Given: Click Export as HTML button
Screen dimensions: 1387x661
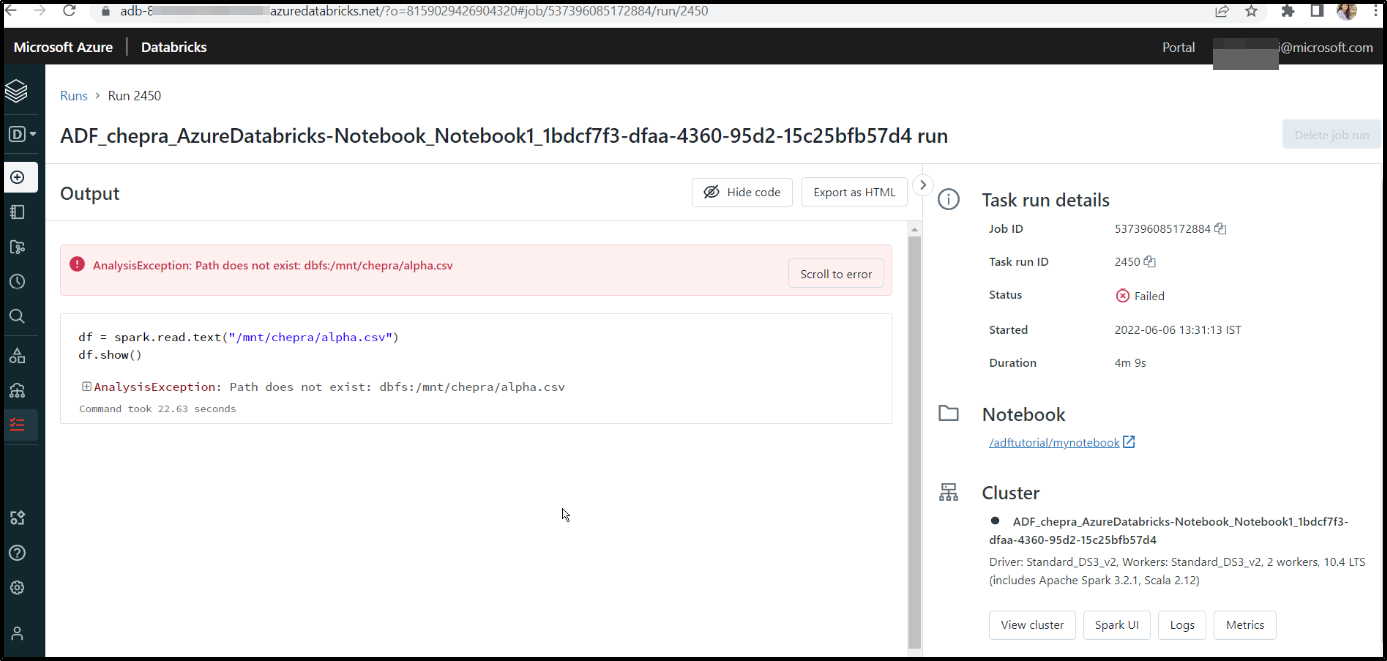Looking at the screenshot, I should click(x=854, y=192).
